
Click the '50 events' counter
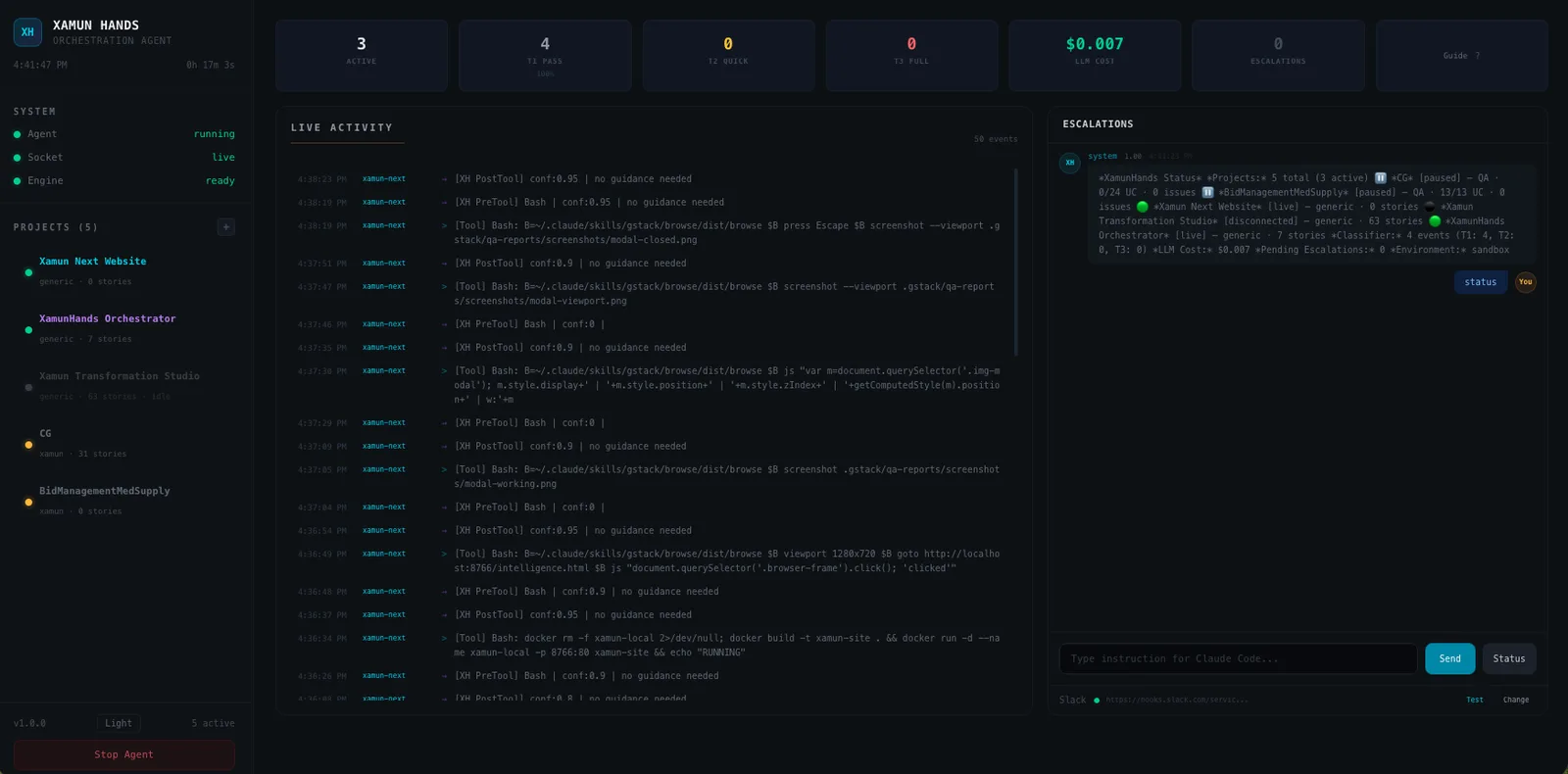(x=996, y=139)
